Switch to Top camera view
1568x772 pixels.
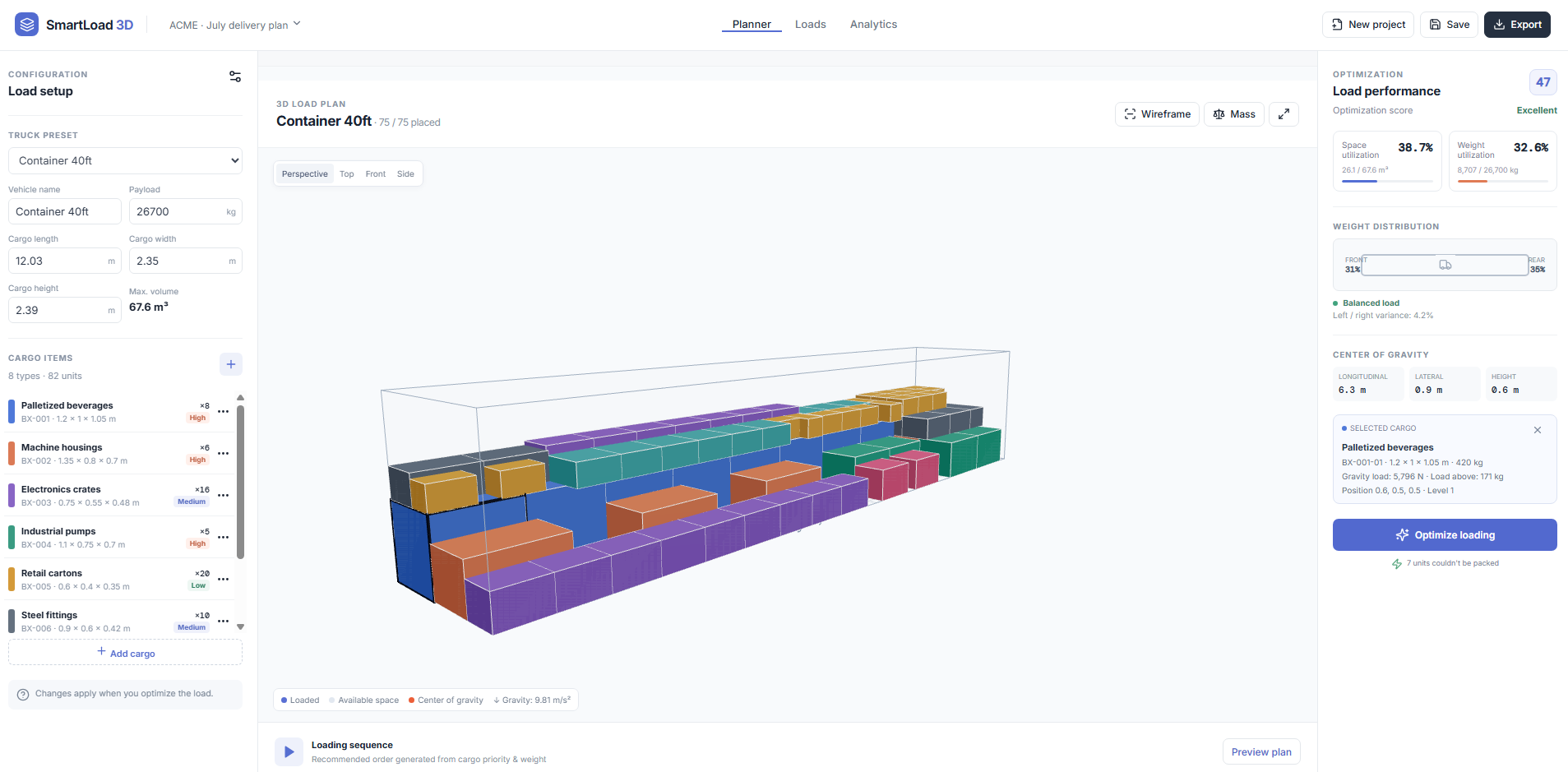point(347,174)
